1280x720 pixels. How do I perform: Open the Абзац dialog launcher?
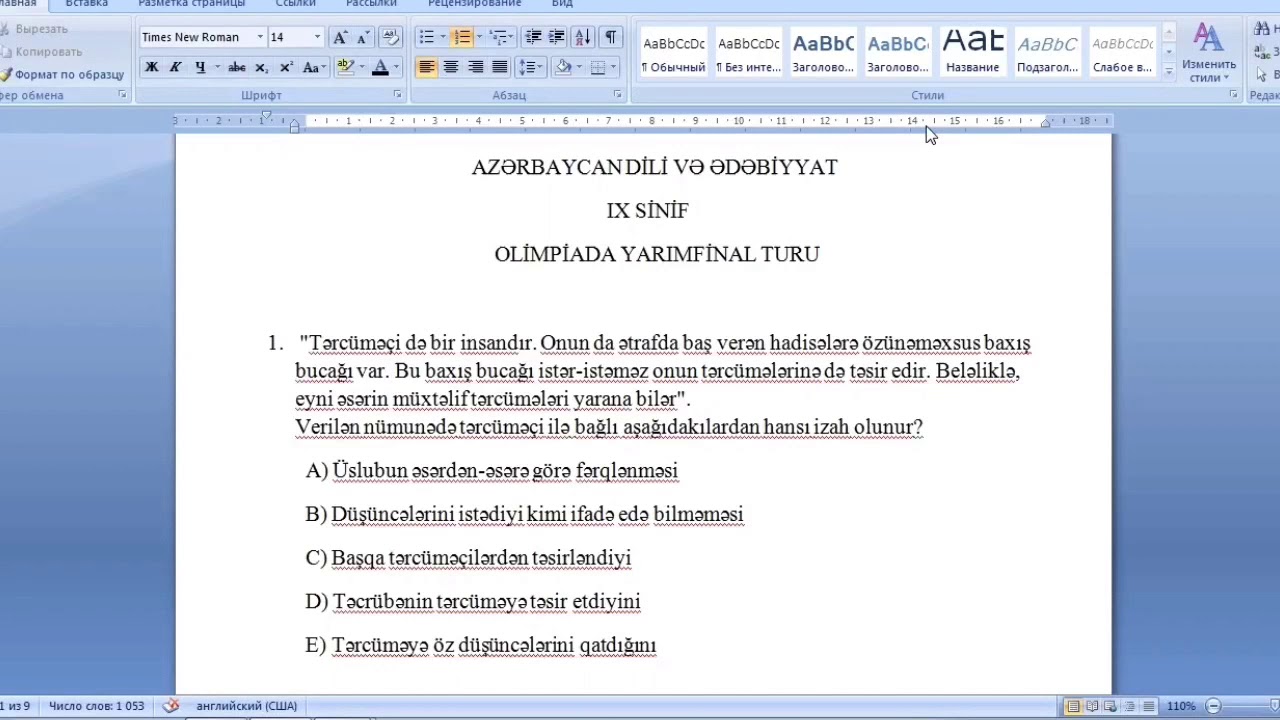(617, 95)
